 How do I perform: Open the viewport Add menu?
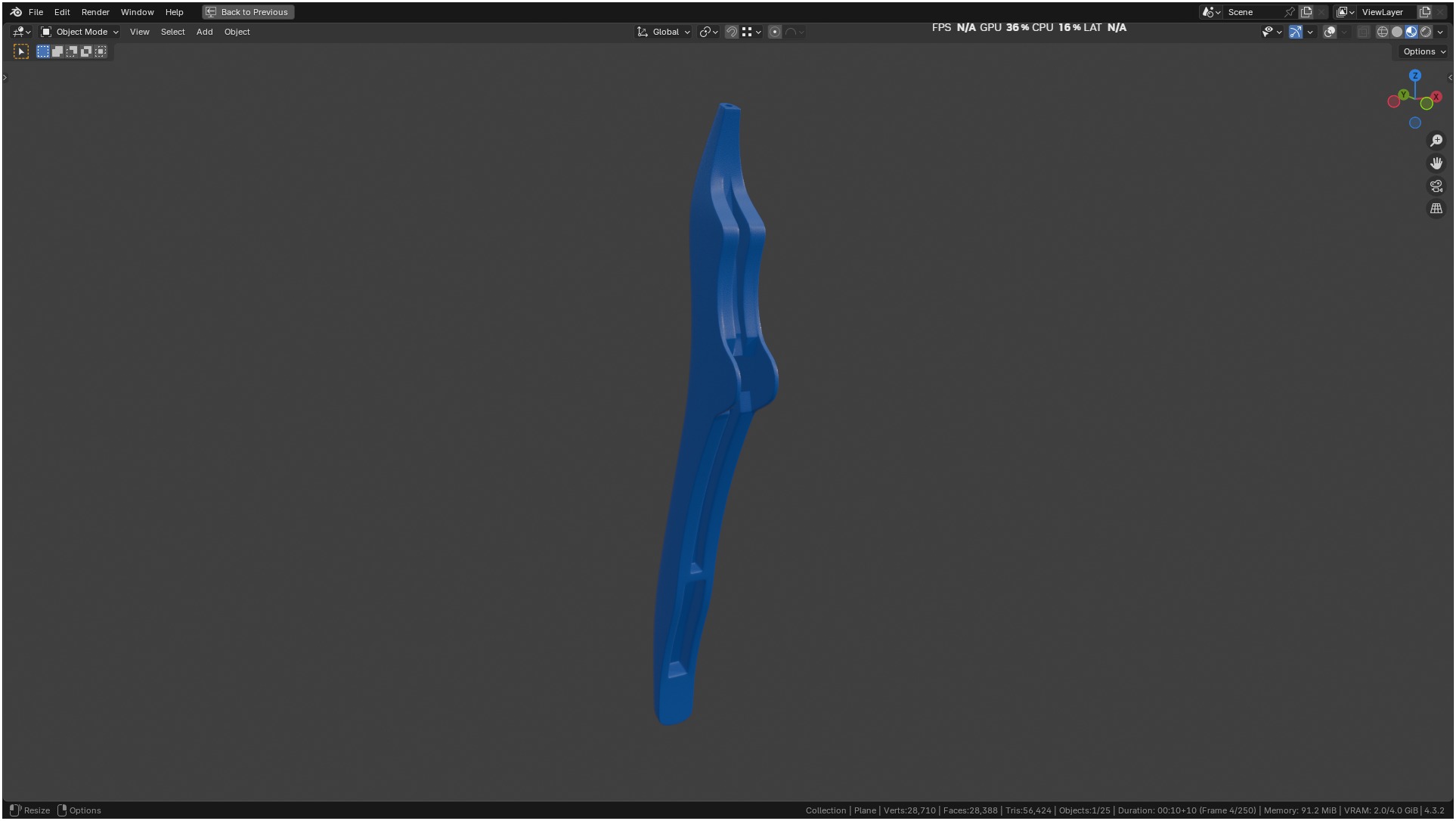204,32
